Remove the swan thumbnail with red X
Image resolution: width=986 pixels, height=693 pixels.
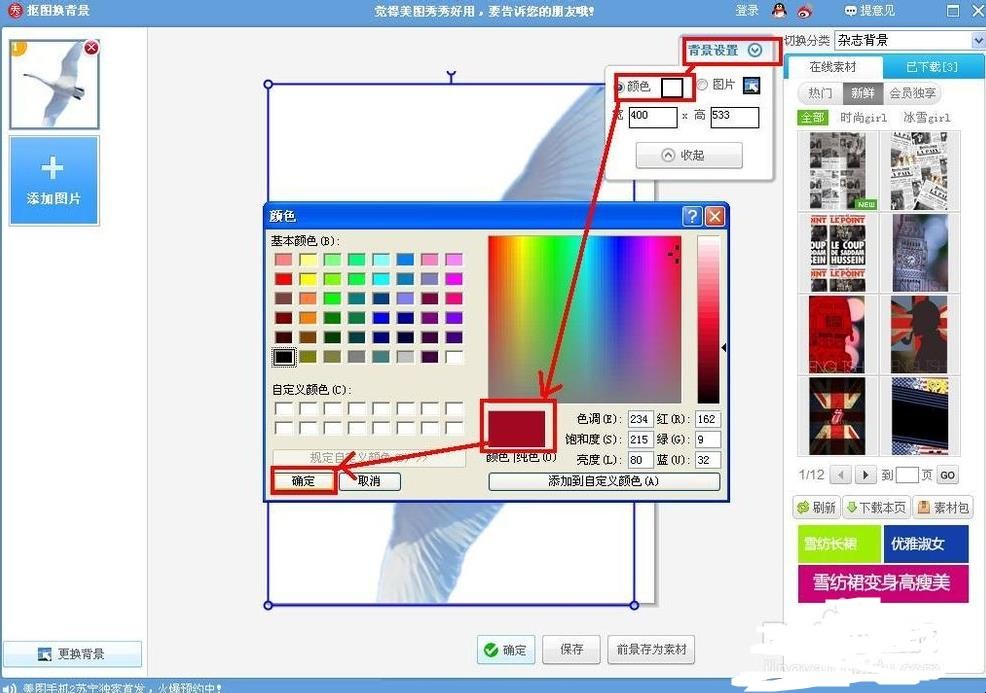[x=92, y=47]
